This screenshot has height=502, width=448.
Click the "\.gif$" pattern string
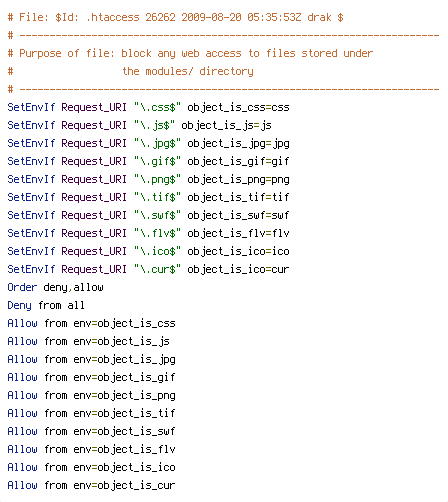pos(157,162)
